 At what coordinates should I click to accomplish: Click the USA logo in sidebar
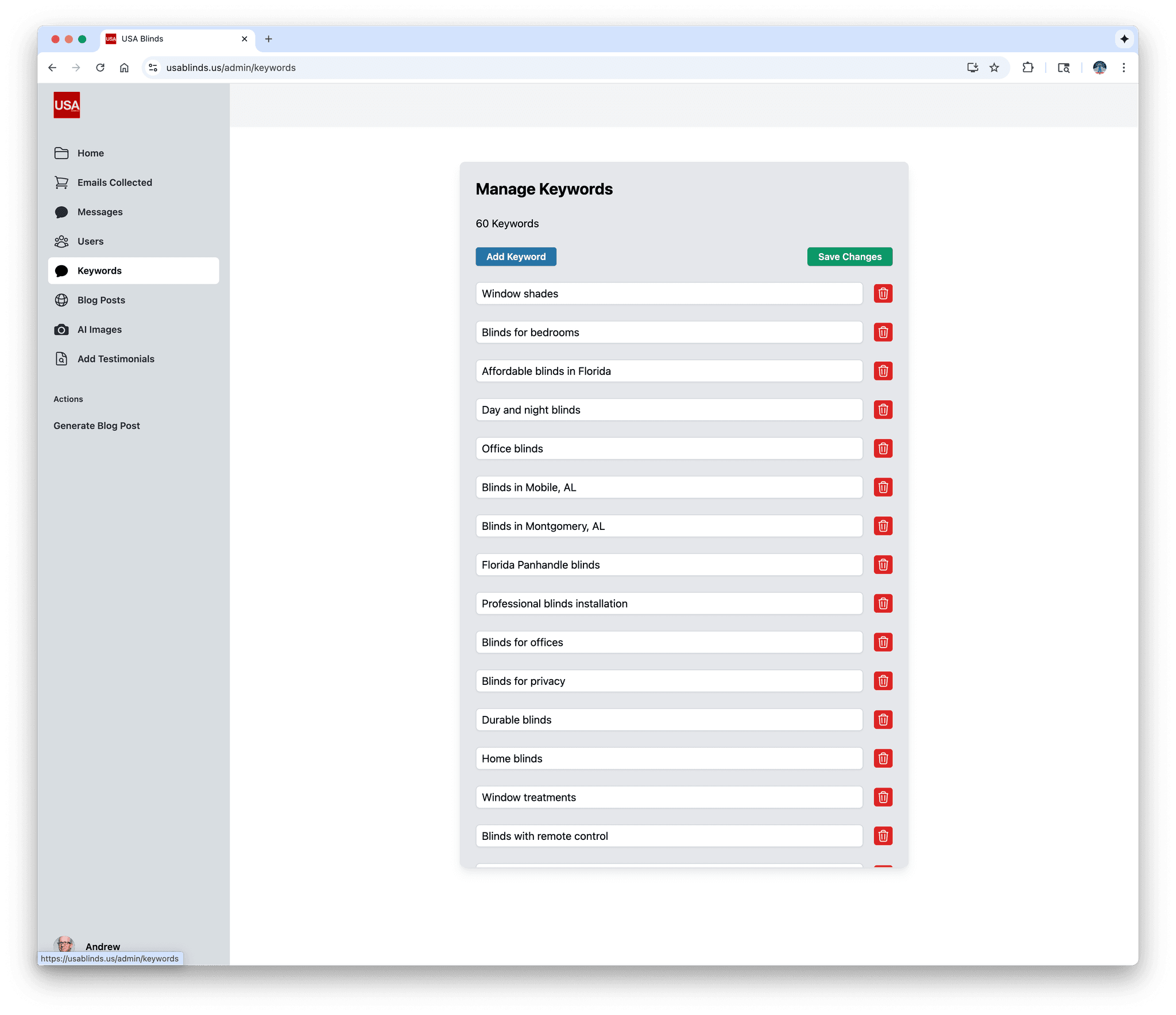(67, 105)
